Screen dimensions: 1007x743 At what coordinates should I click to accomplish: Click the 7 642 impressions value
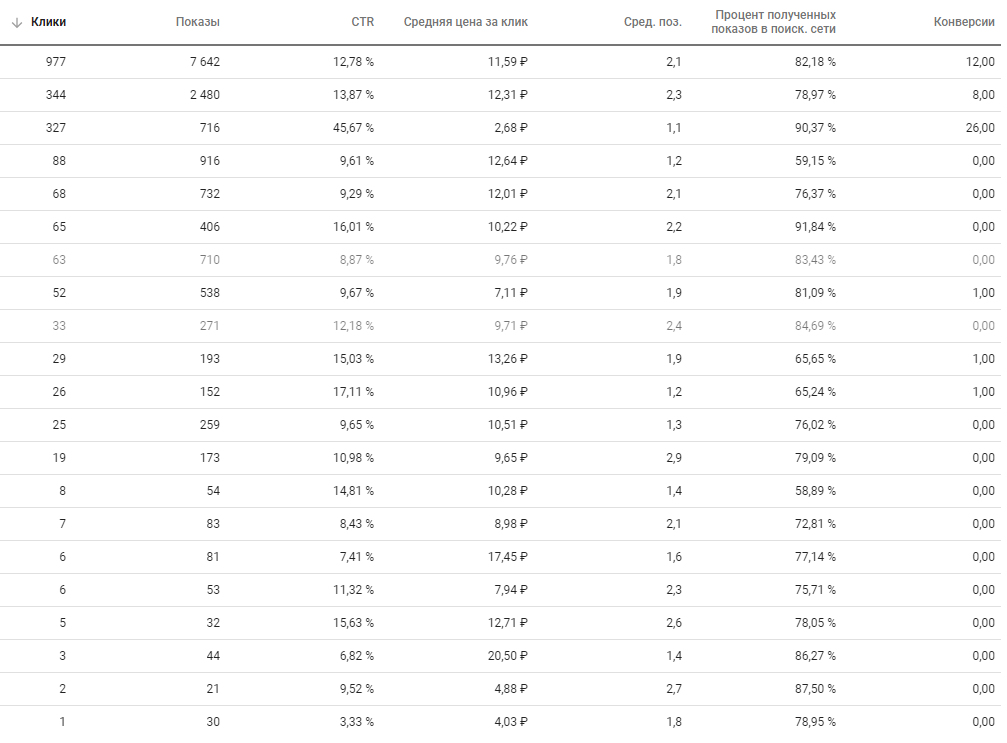point(205,62)
